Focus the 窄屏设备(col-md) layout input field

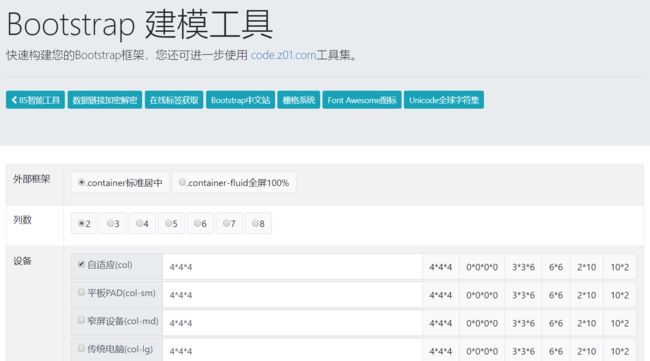pyautogui.click(x=293, y=323)
